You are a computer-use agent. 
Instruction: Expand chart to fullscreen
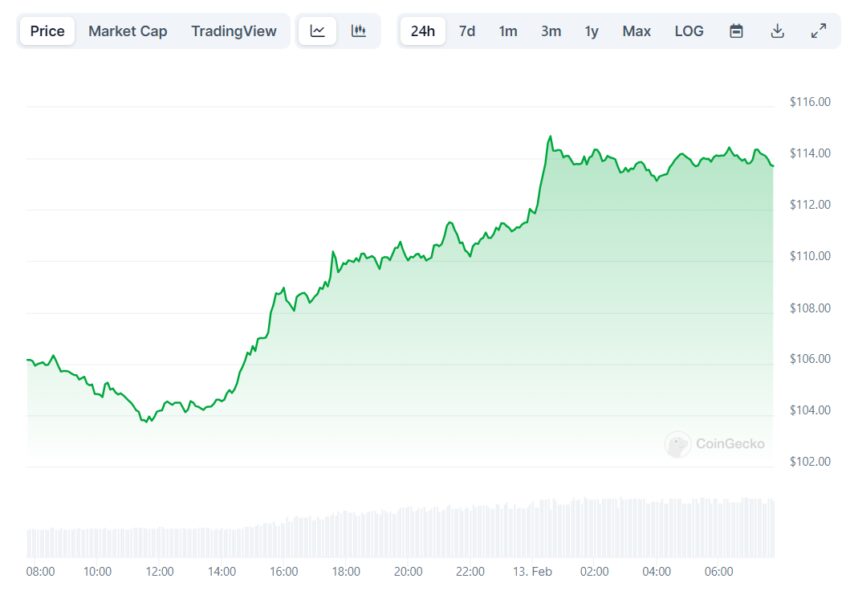click(x=818, y=31)
